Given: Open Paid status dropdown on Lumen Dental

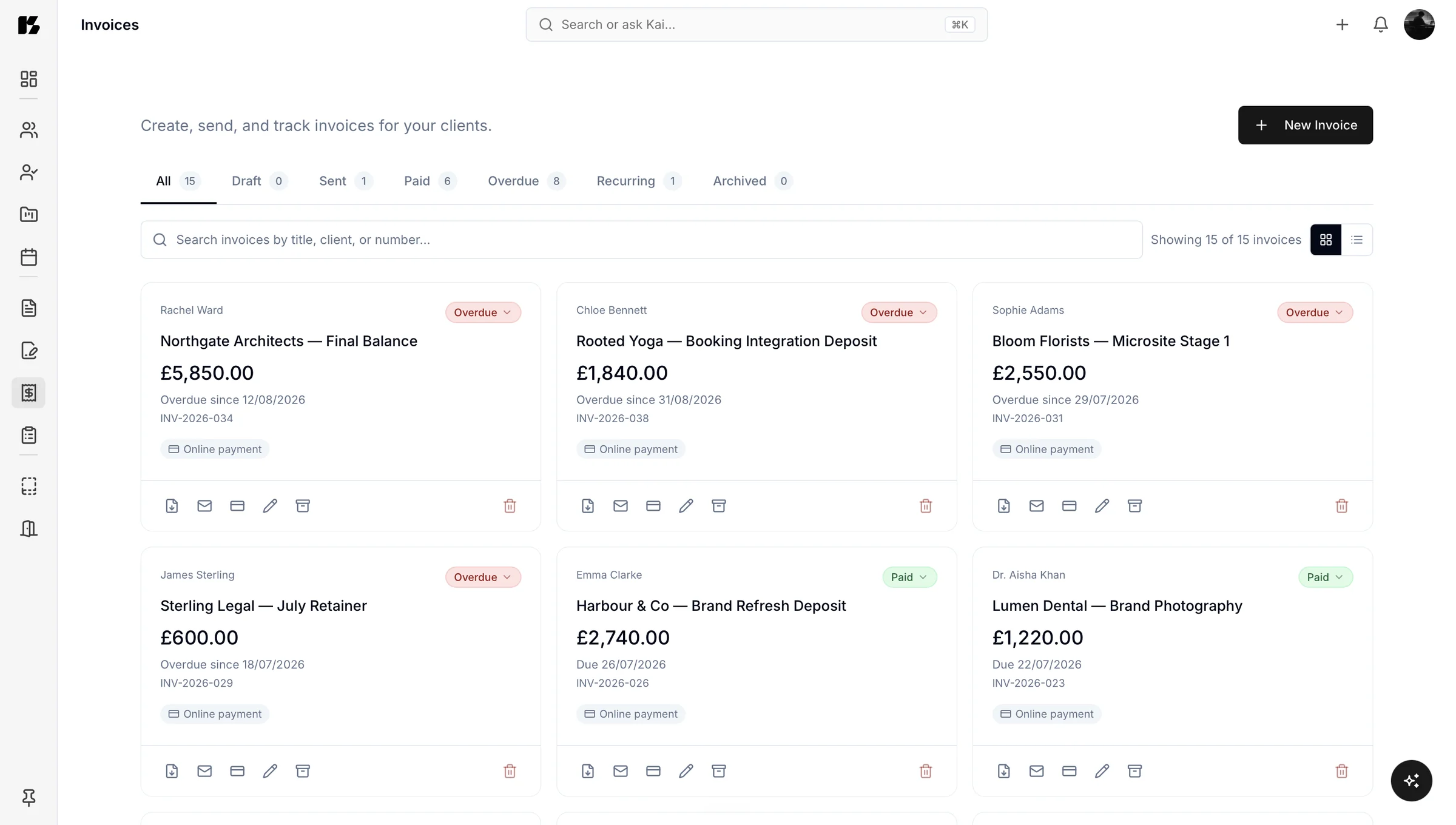Looking at the screenshot, I should 1326,577.
